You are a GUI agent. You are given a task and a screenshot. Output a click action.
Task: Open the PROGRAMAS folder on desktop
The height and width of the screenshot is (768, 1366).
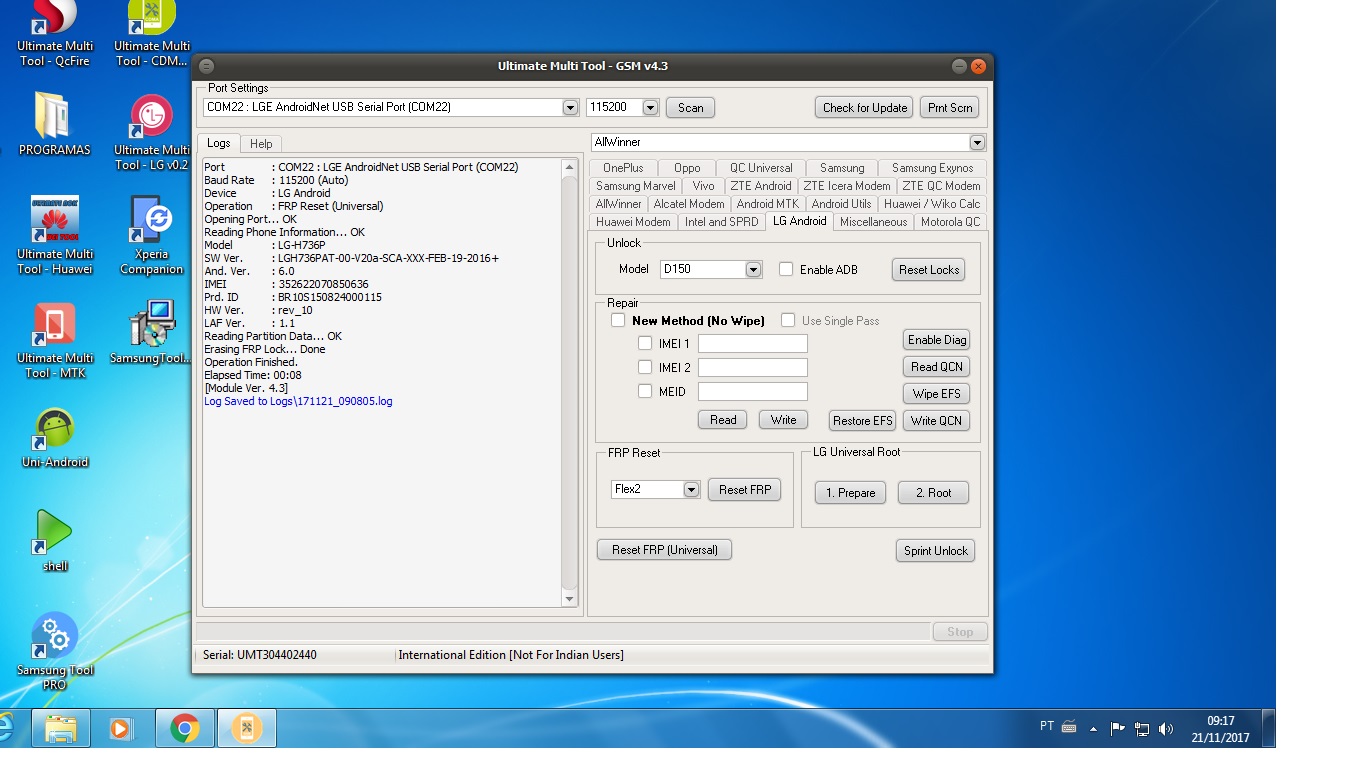(55, 125)
